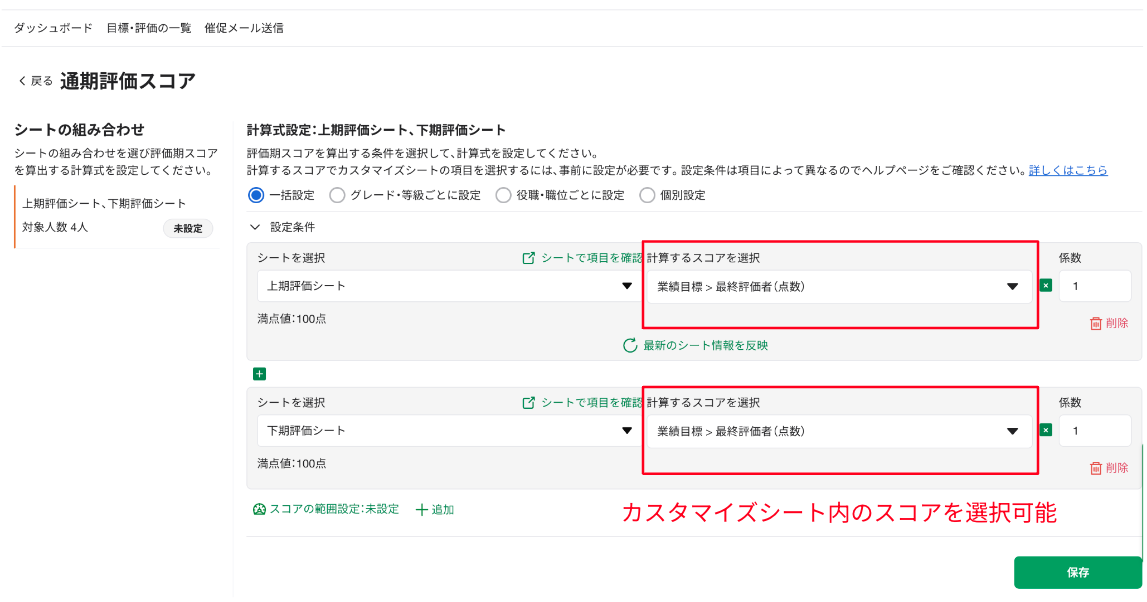Viewport: 1147px width, 602px height.
Task: Select the 一括設定 radio button
Action: point(256,195)
